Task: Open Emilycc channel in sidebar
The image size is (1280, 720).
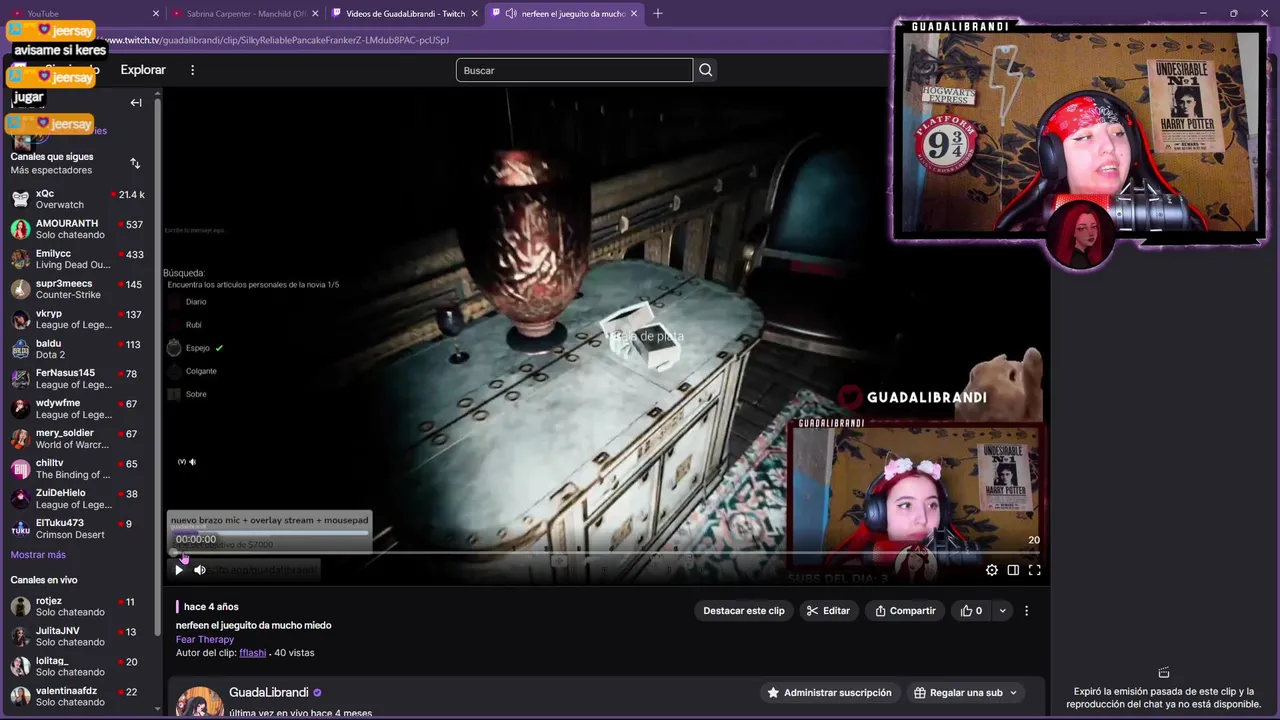Action: 78,259
